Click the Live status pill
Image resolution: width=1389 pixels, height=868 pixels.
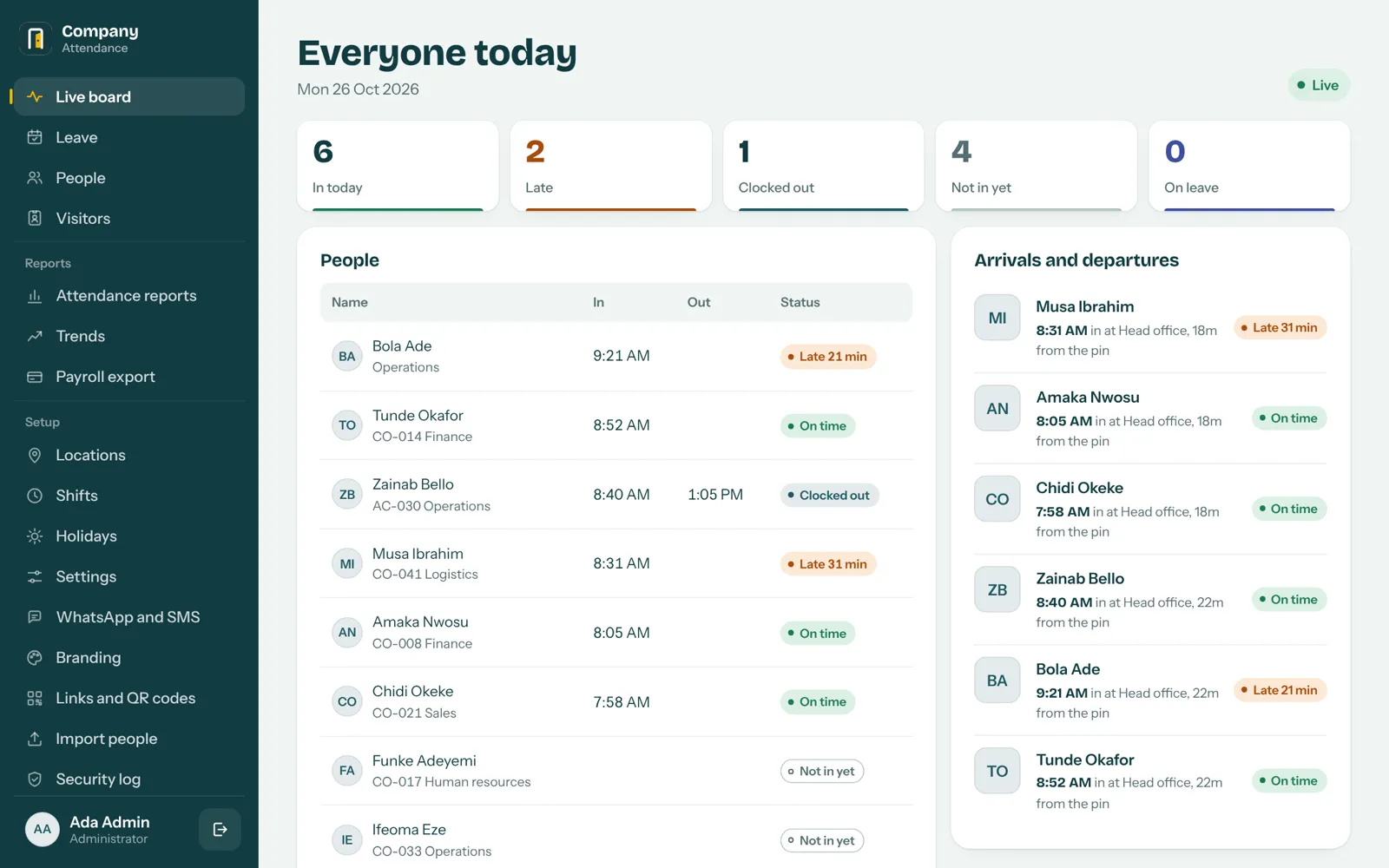point(1319,85)
